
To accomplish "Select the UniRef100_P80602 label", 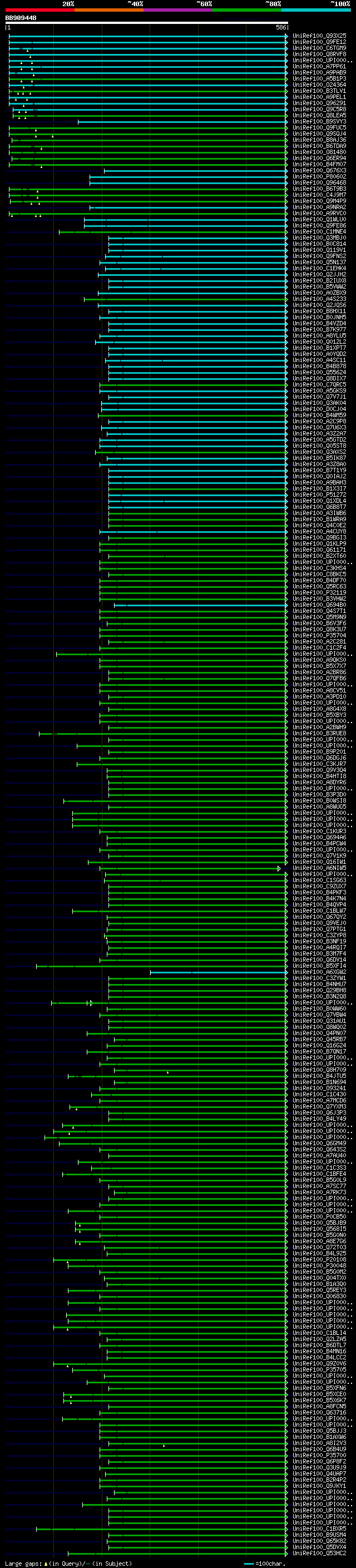I will coord(319,176).
